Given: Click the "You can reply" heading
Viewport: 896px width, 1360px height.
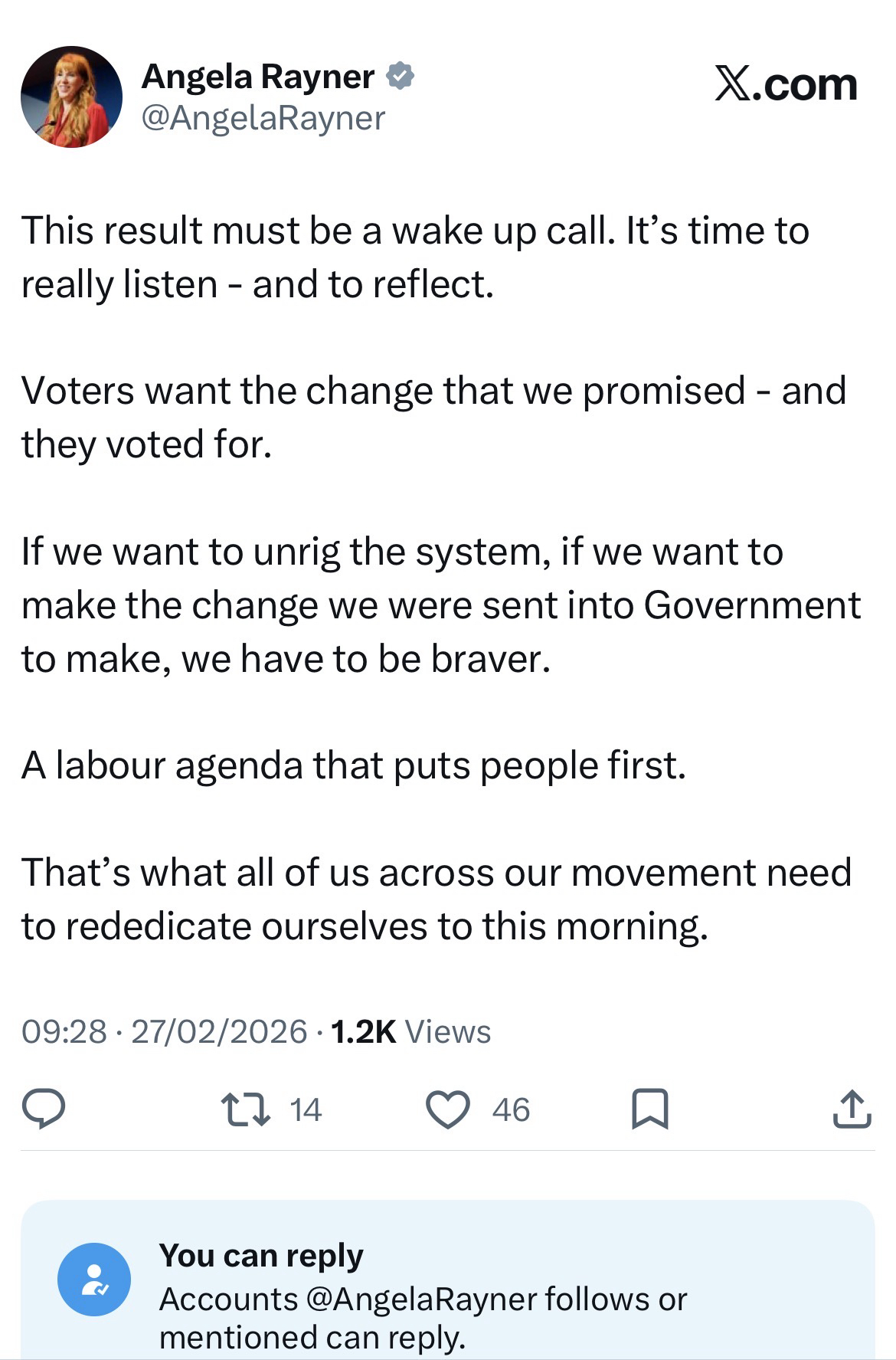Looking at the screenshot, I should click(x=261, y=1255).
